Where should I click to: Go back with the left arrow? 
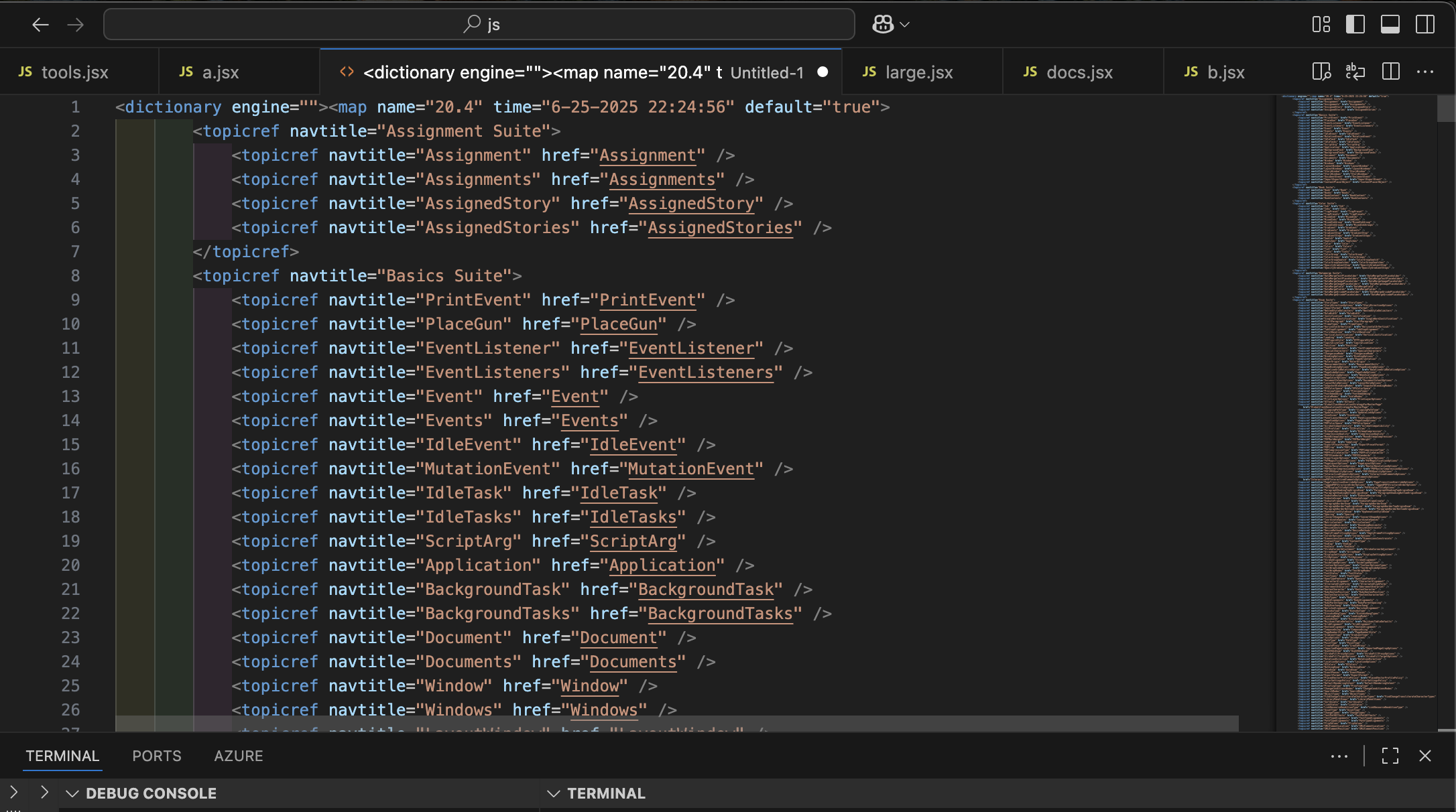(x=40, y=25)
